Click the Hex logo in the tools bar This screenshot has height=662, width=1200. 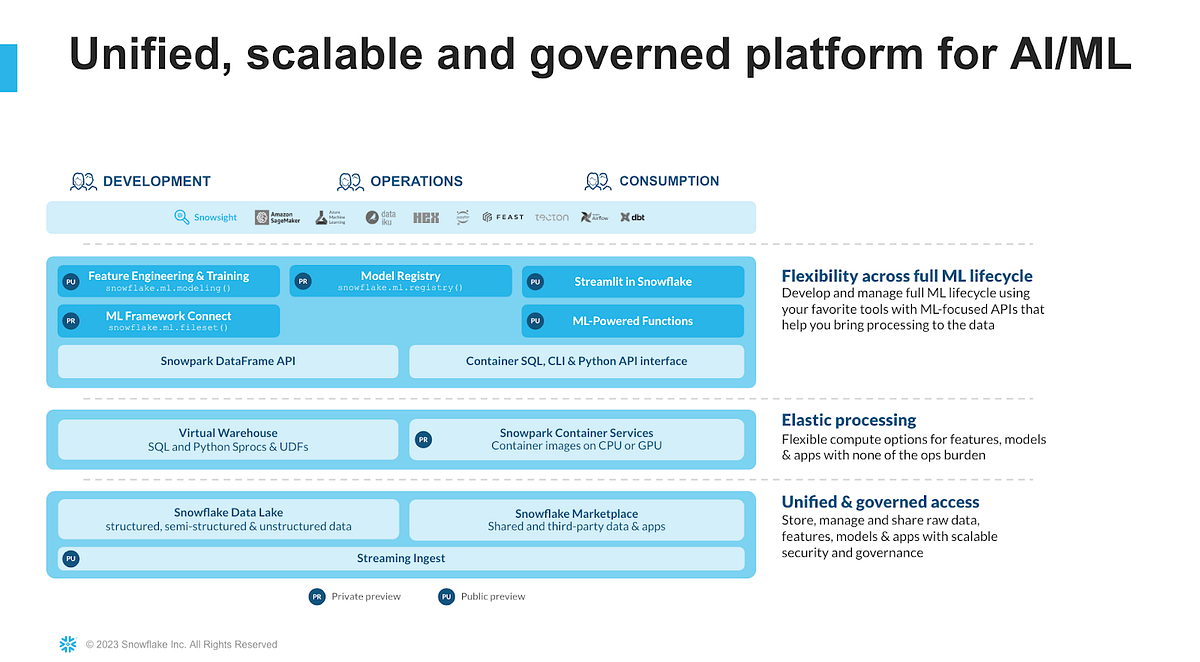[x=425, y=217]
